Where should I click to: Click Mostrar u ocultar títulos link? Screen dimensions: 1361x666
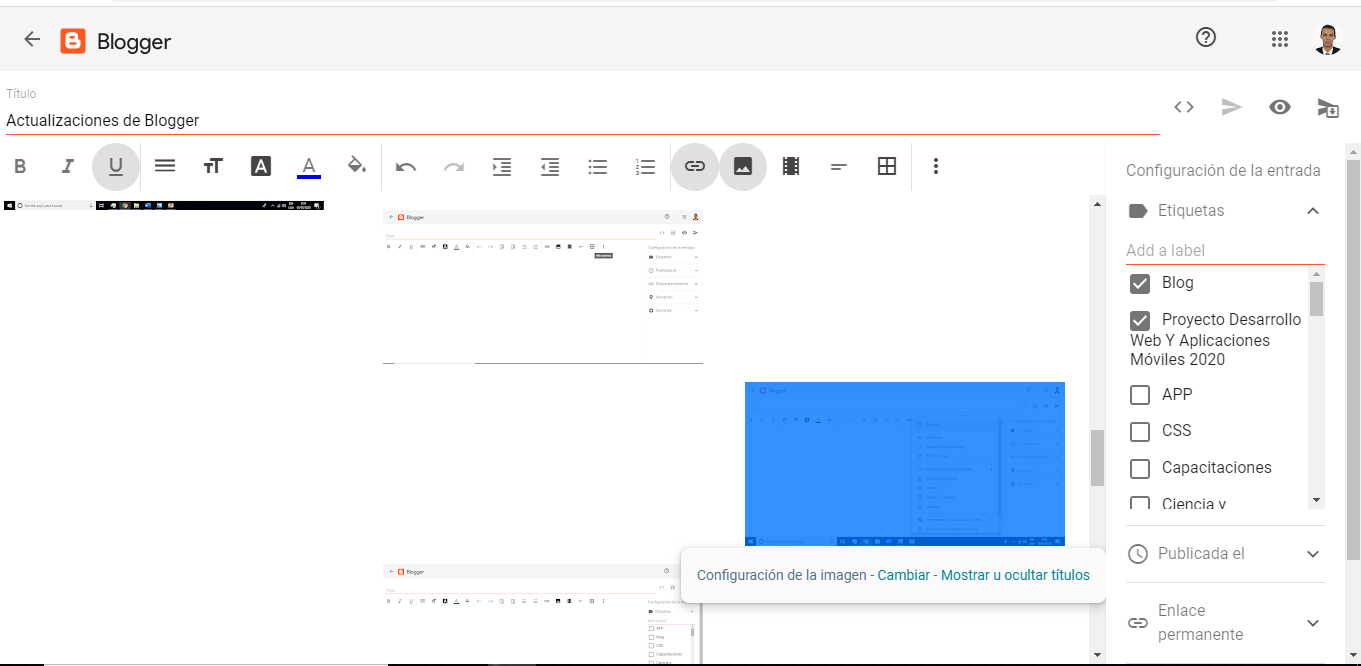(1015, 576)
